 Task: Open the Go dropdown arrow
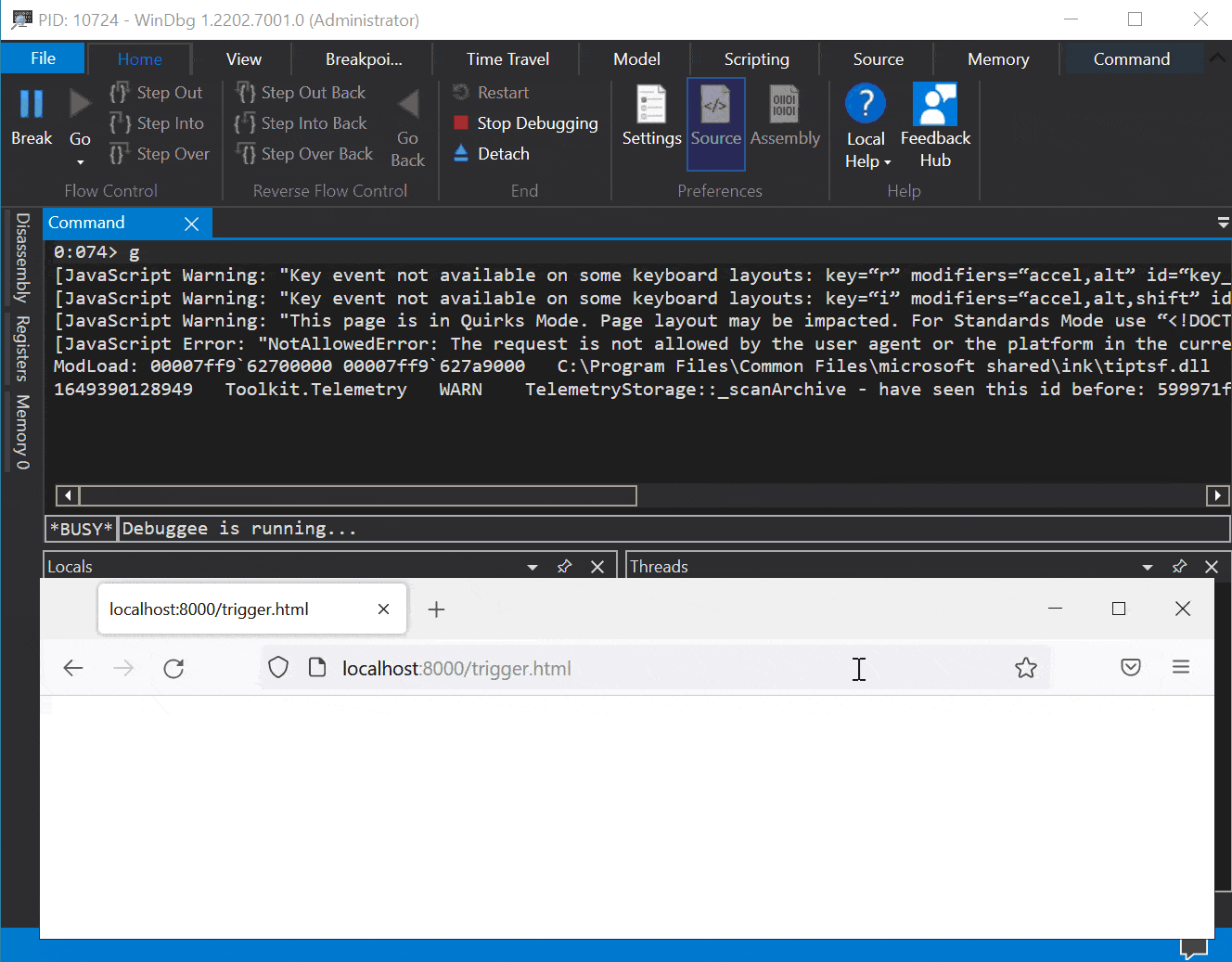tap(80, 162)
